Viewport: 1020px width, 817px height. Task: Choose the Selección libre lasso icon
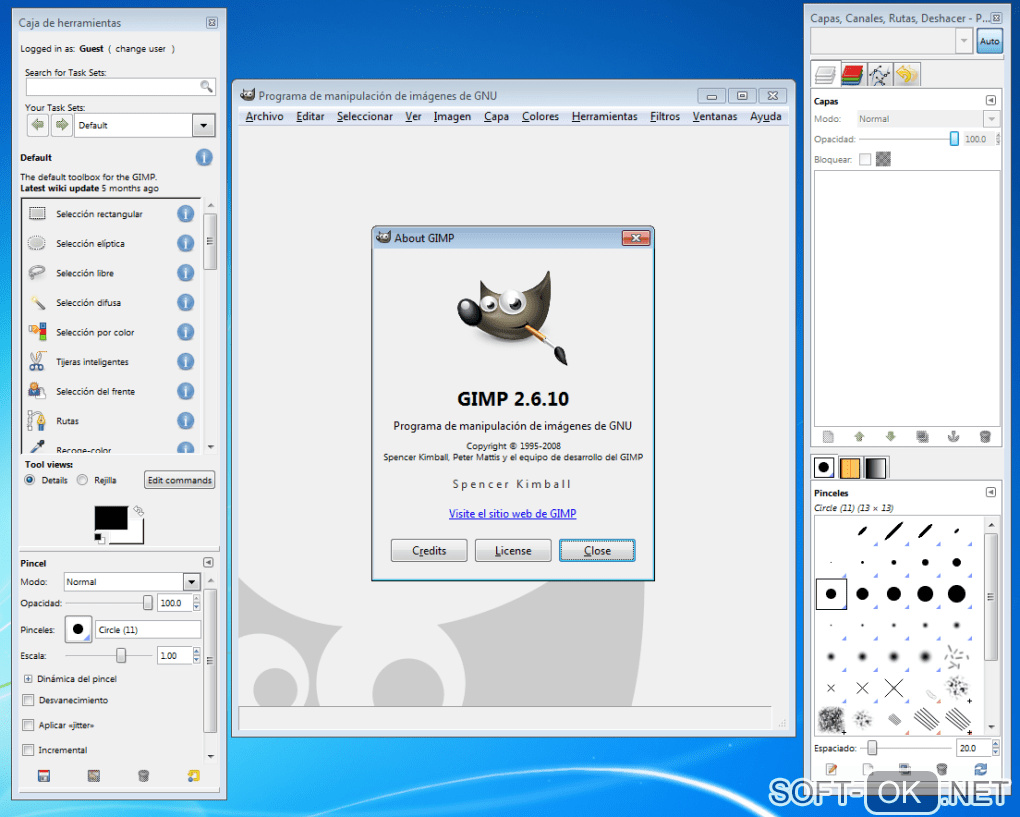pyautogui.click(x=37, y=273)
